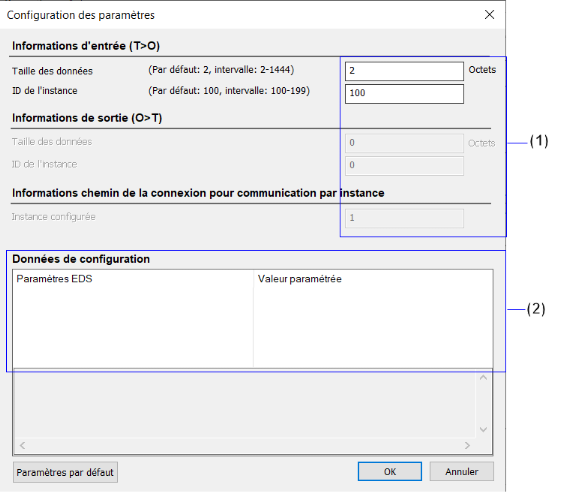Click inside the gray description text area
This screenshot has width=570, height=494.
click(x=245, y=404)
